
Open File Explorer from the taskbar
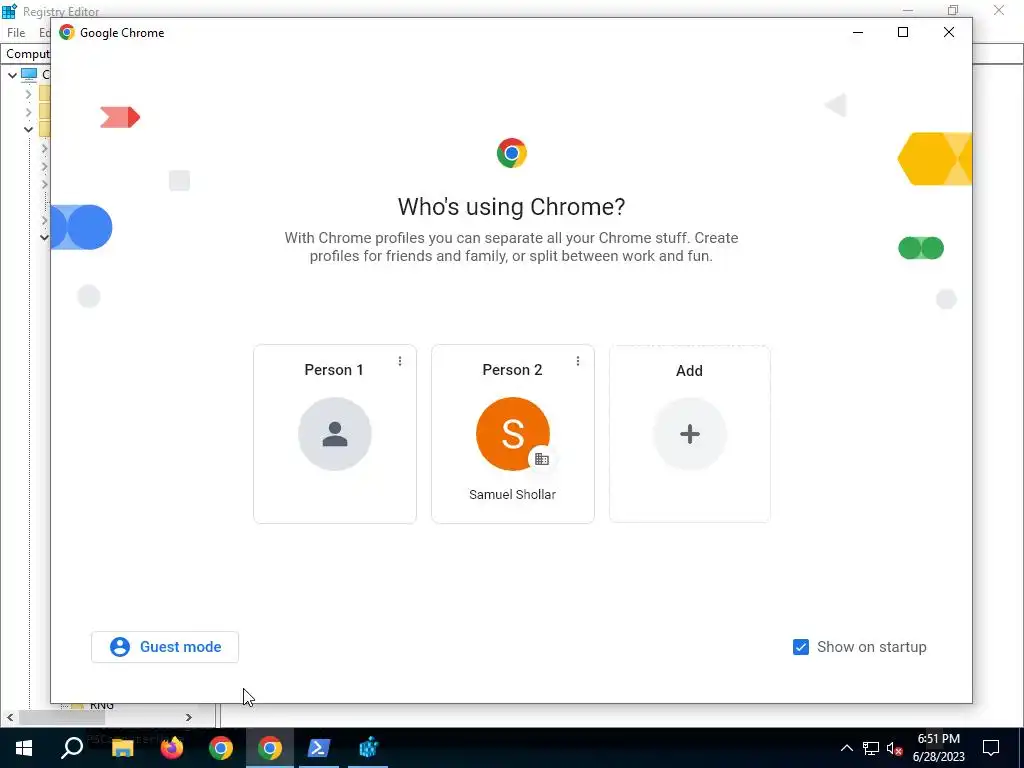click(122, 748)
